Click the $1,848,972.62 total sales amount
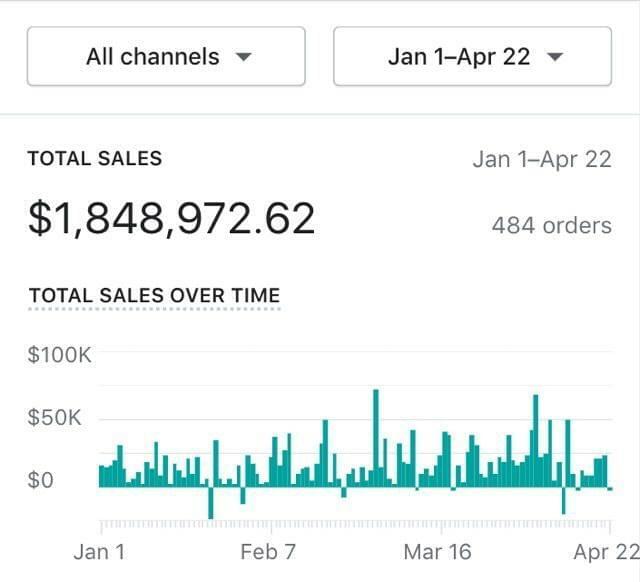Viewport: 640px width, 582px height. click(171, 218)
